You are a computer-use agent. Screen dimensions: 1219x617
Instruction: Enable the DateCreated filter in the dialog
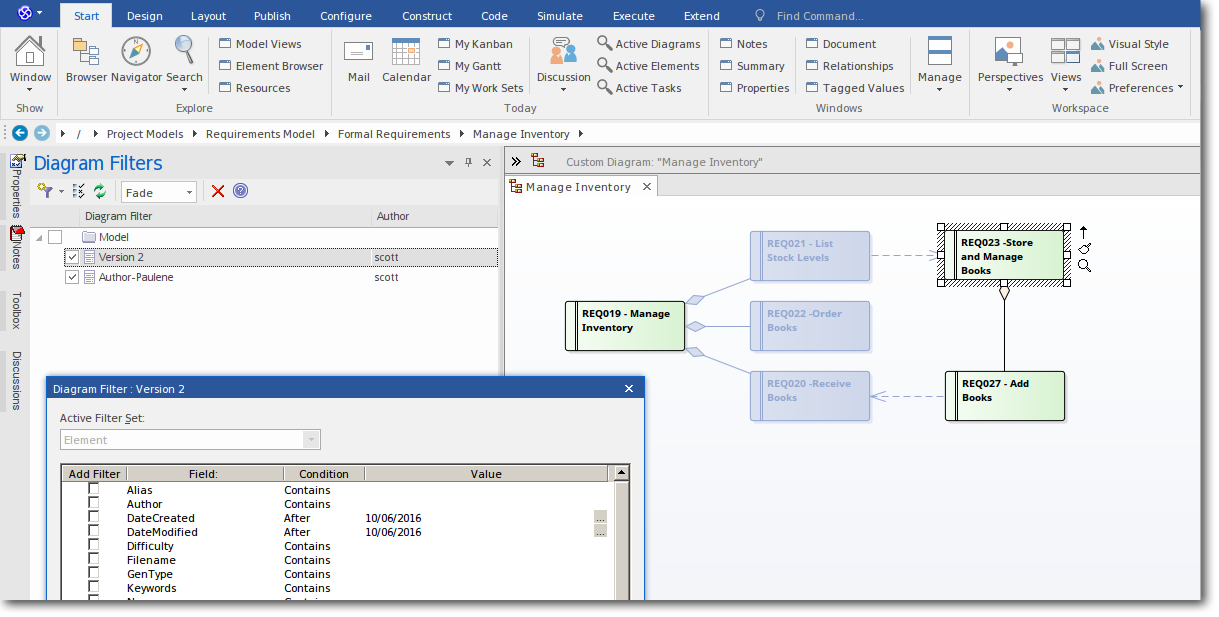coord(94,518)
